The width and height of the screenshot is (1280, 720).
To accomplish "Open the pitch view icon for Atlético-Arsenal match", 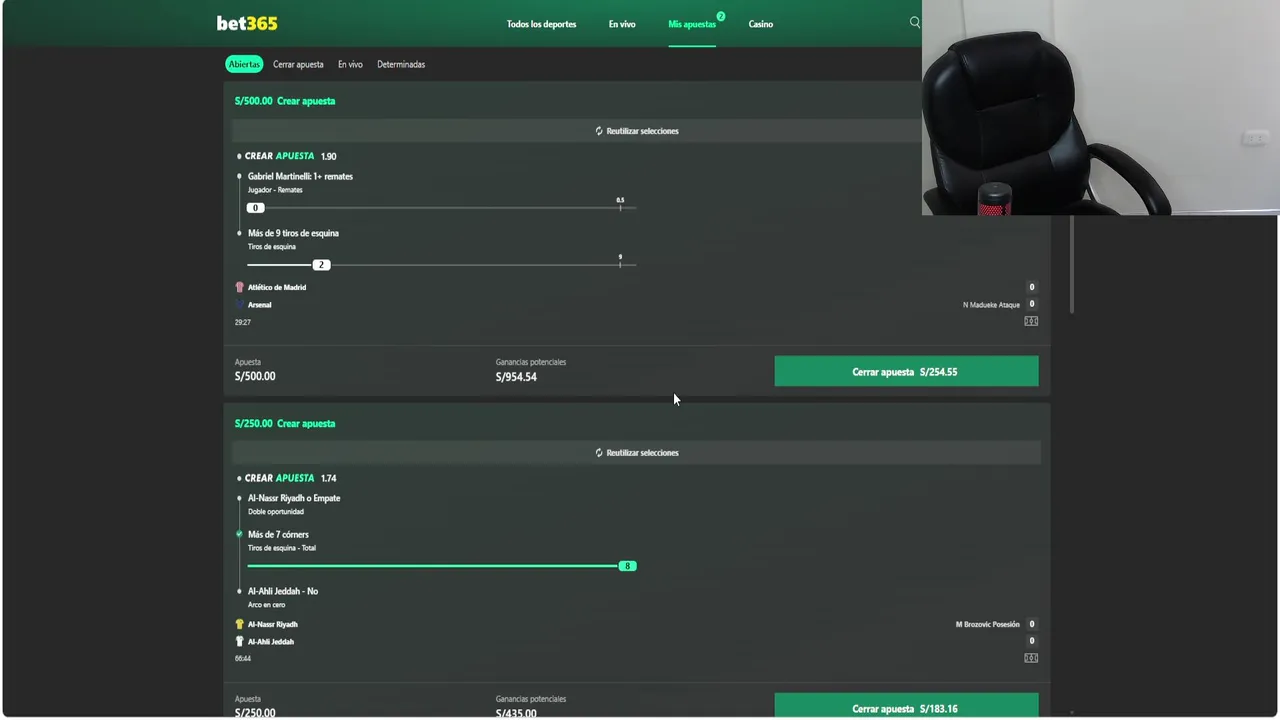I will pyautogui.click(x=1031, y=321).
